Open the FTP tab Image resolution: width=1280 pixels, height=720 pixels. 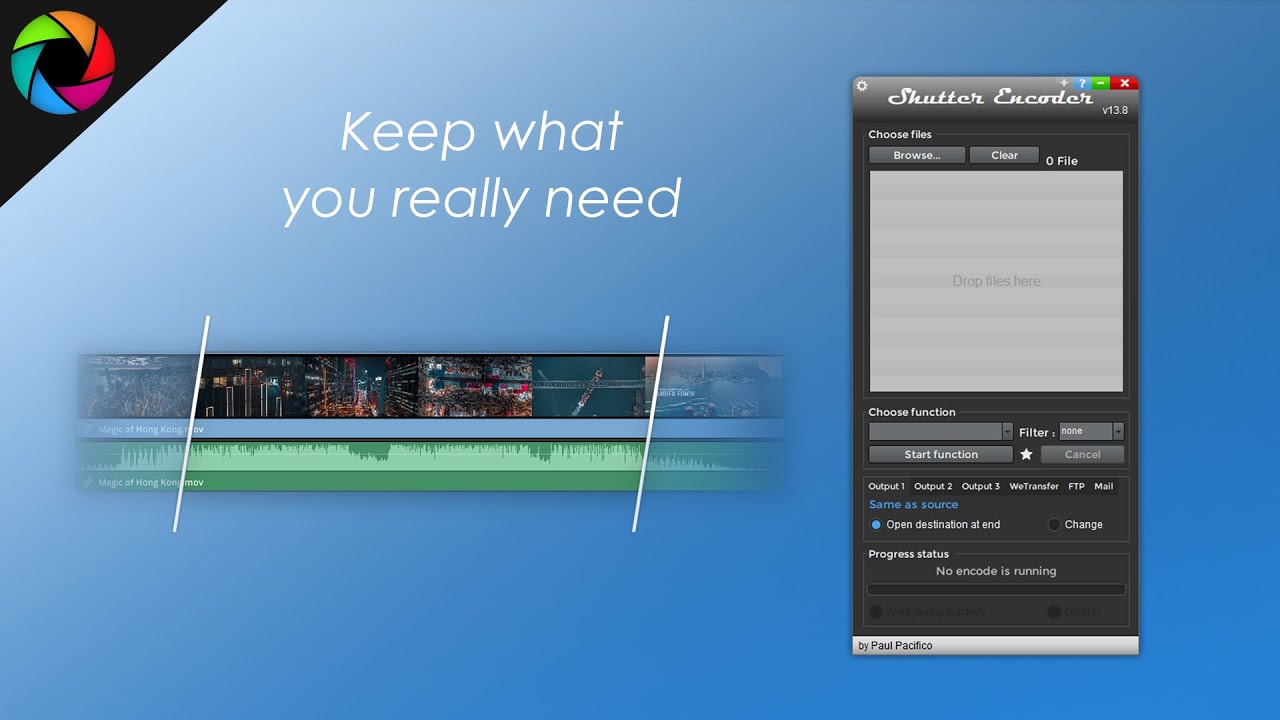coord(1076,486)
